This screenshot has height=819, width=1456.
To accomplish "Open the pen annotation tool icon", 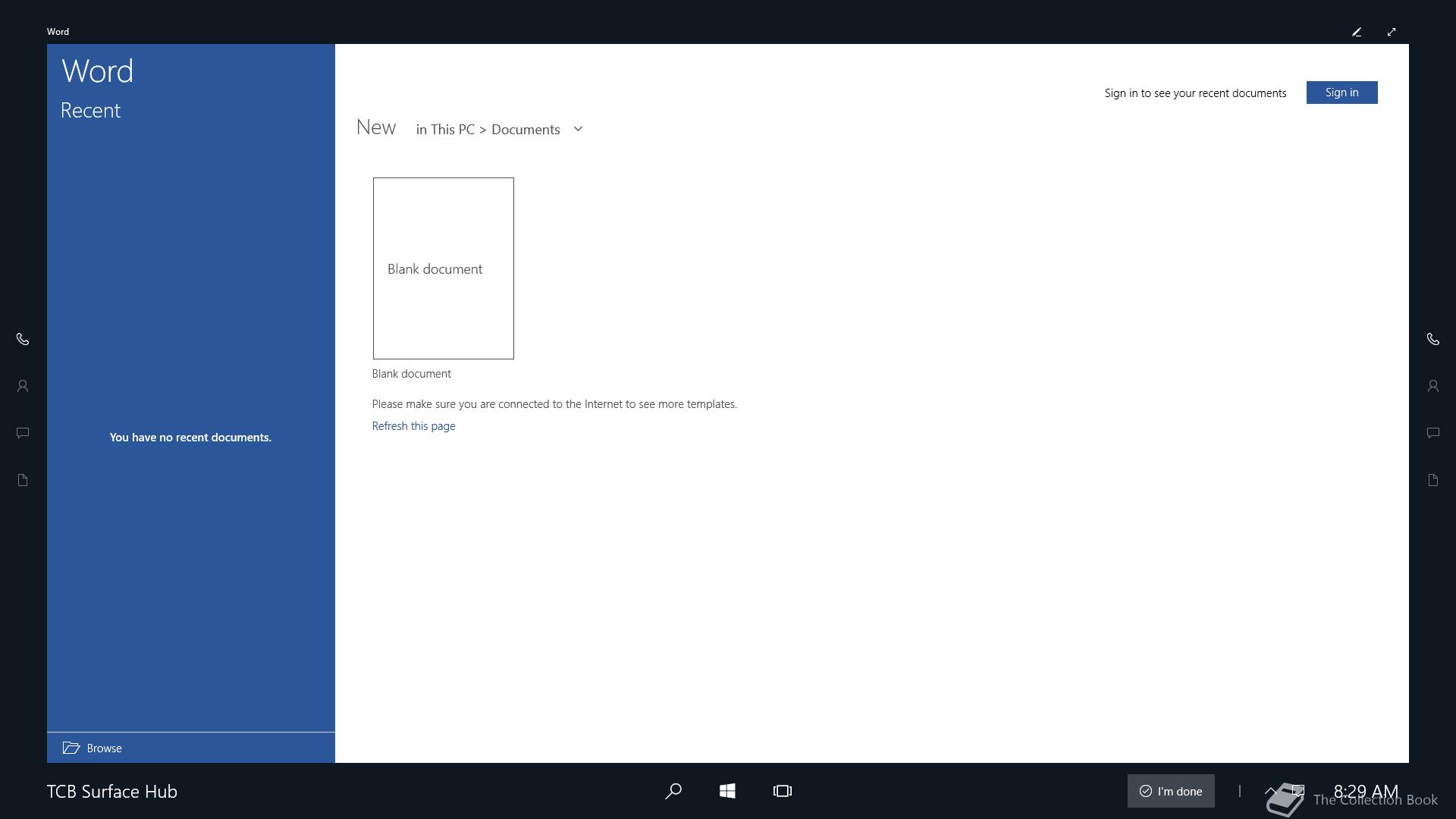I will [x=1357, y=32].
